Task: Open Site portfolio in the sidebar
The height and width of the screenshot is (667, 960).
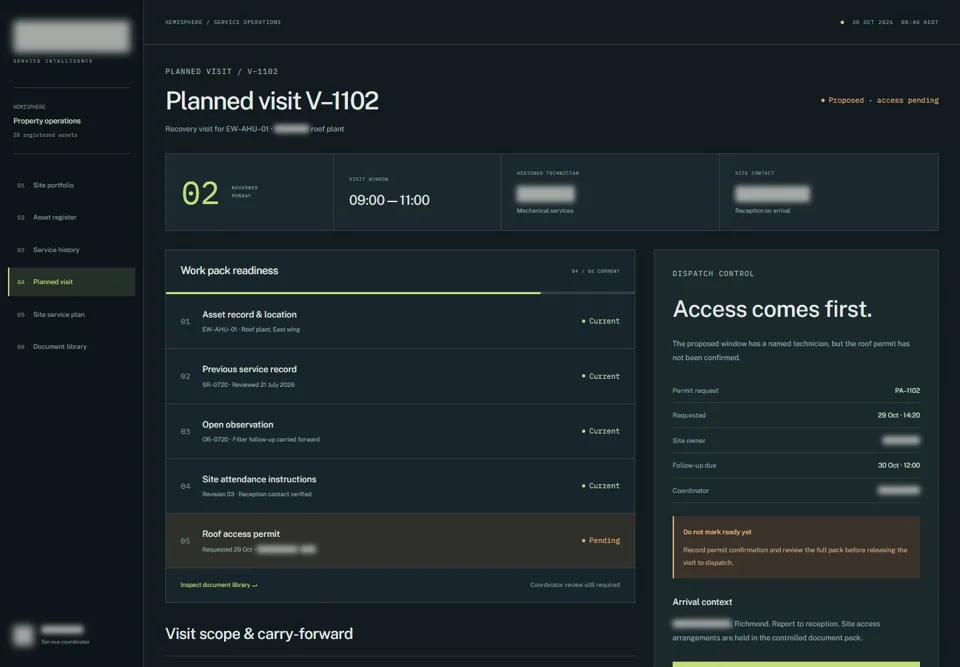Action: [72, 185]
